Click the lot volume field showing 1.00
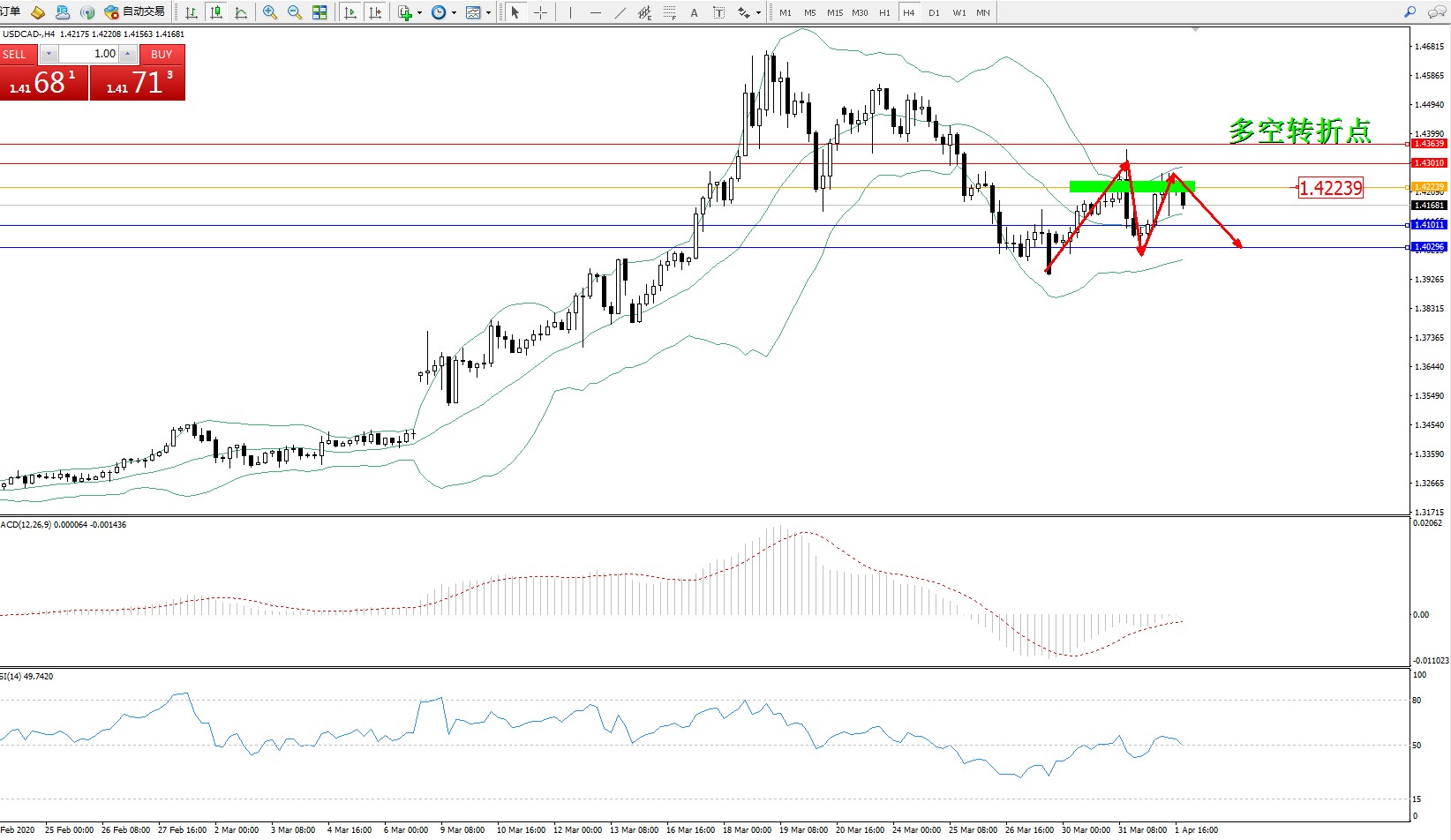 pos(89,54)
